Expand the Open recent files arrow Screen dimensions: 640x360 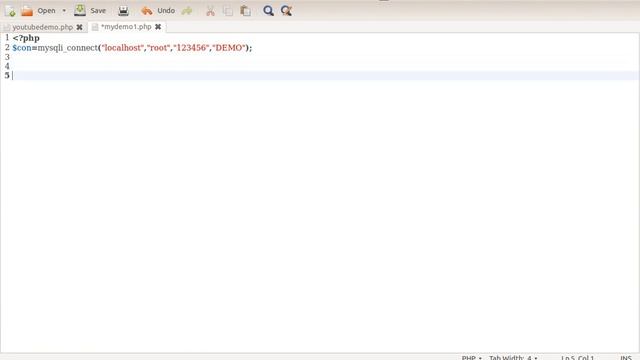coord(64,11)
